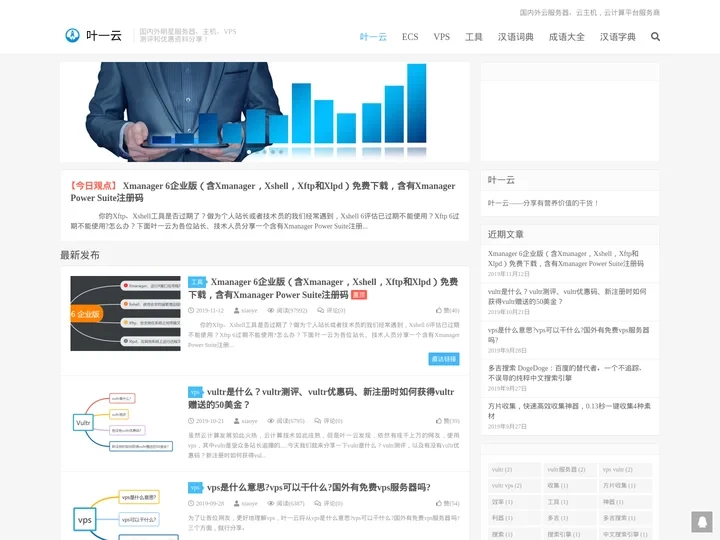Click the bell icon at the bottom right
The width and height of the screenshot is (720, 540).
click(702, 522)
